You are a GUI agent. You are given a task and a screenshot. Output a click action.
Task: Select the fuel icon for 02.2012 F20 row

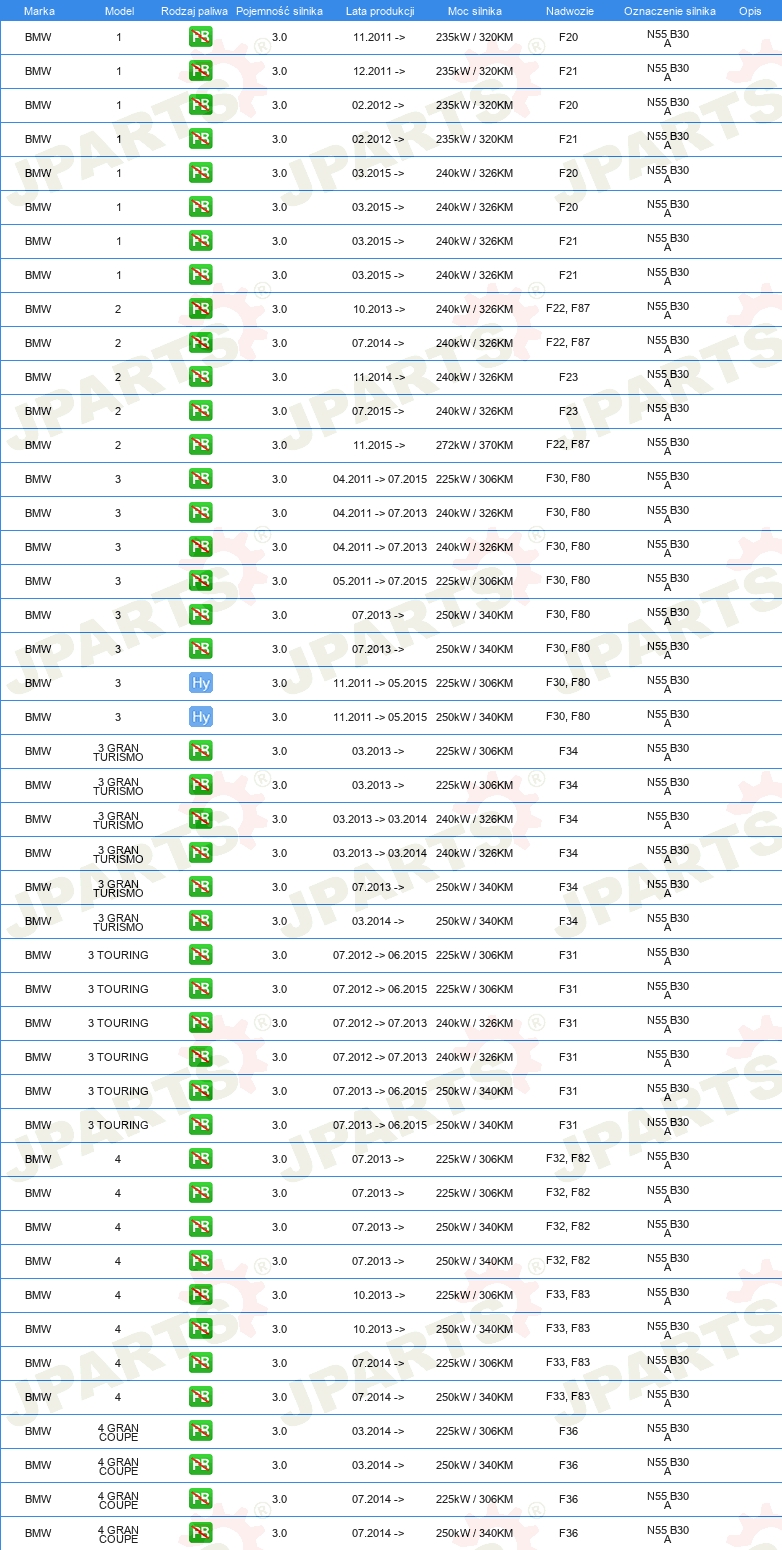point(200,105)
